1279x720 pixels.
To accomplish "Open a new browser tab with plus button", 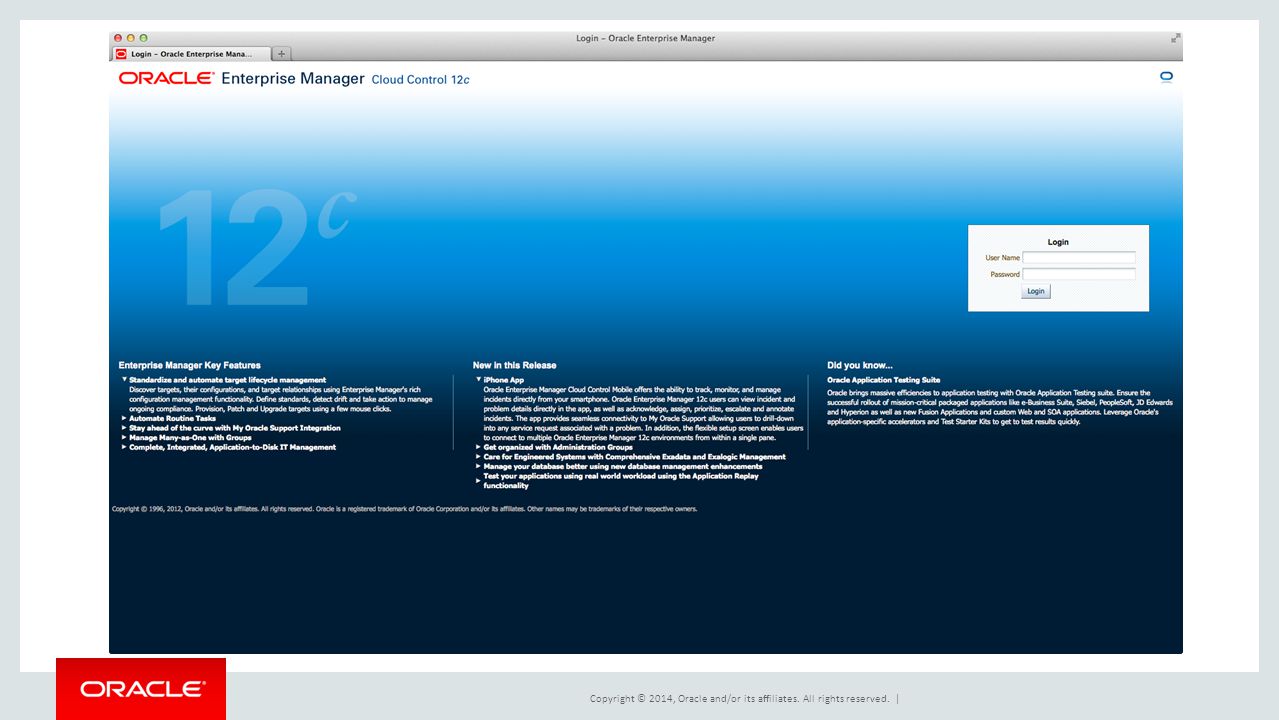I will pyautogui.click(x=282, y=54).
